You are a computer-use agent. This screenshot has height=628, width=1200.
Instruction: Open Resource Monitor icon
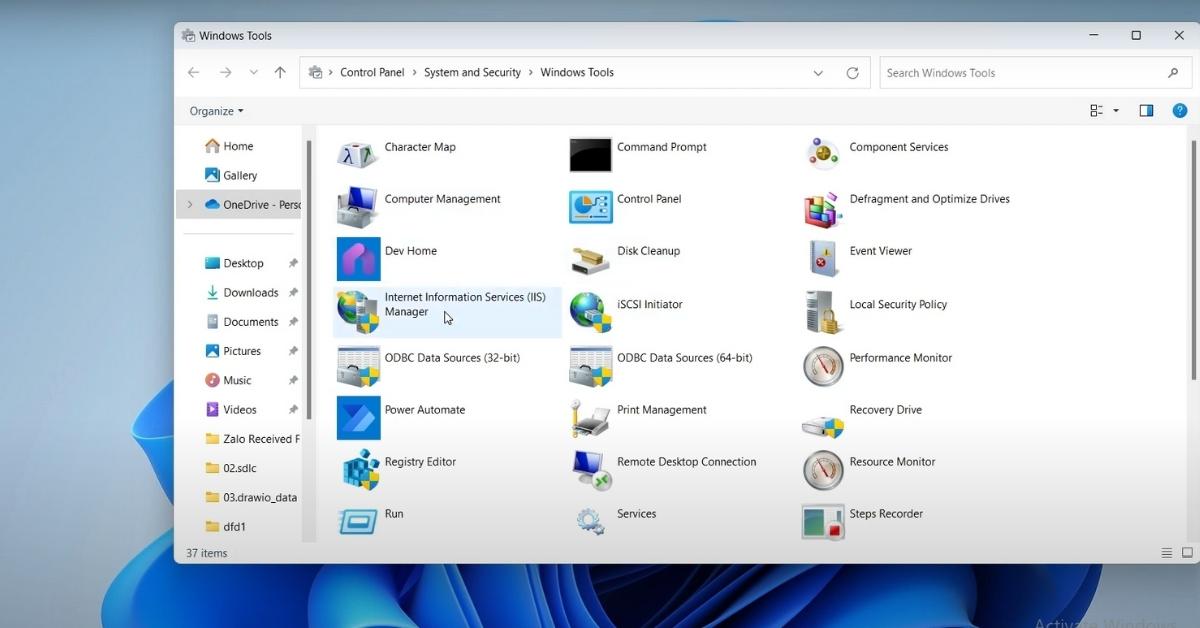[823, 470]
